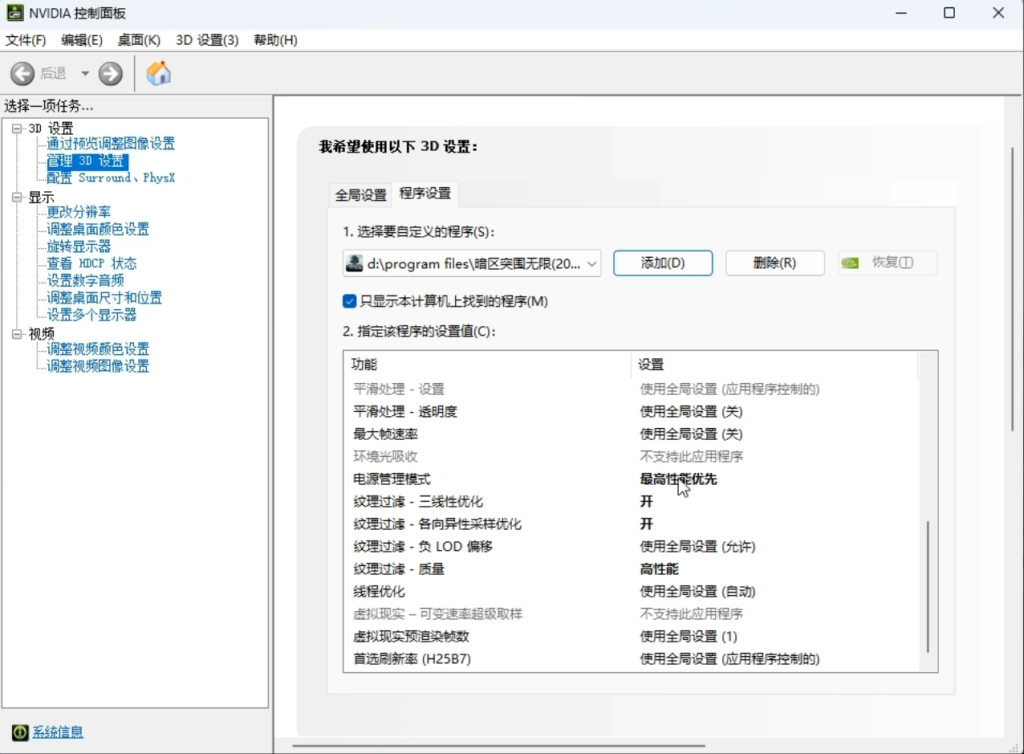Viewport: 1024px width, 754px height.
Task: Collapse the 视频 tree node
Action: coord(17,334)
